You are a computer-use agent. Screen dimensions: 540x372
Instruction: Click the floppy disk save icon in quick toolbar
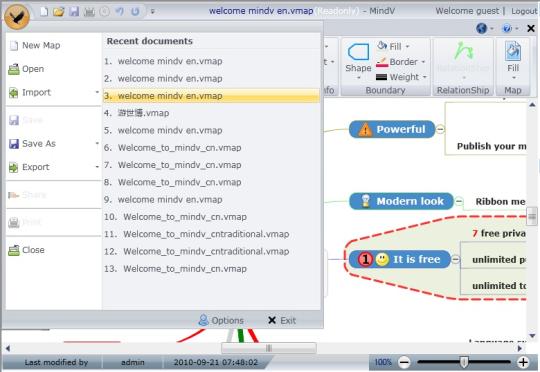click(74, 12)
